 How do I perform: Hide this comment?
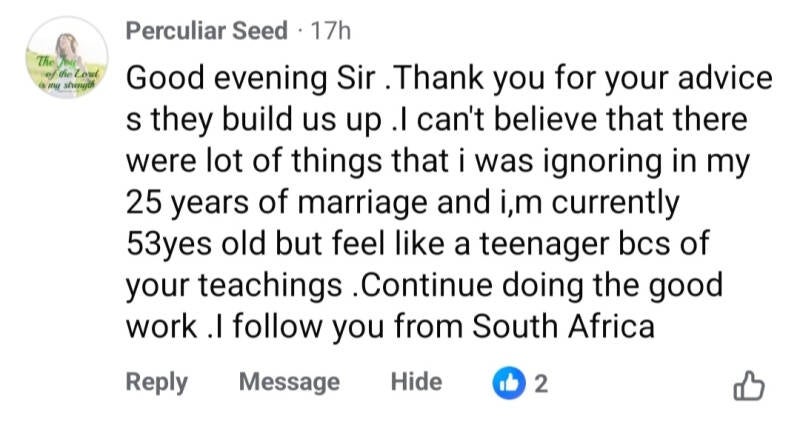[x=416, y=382]
